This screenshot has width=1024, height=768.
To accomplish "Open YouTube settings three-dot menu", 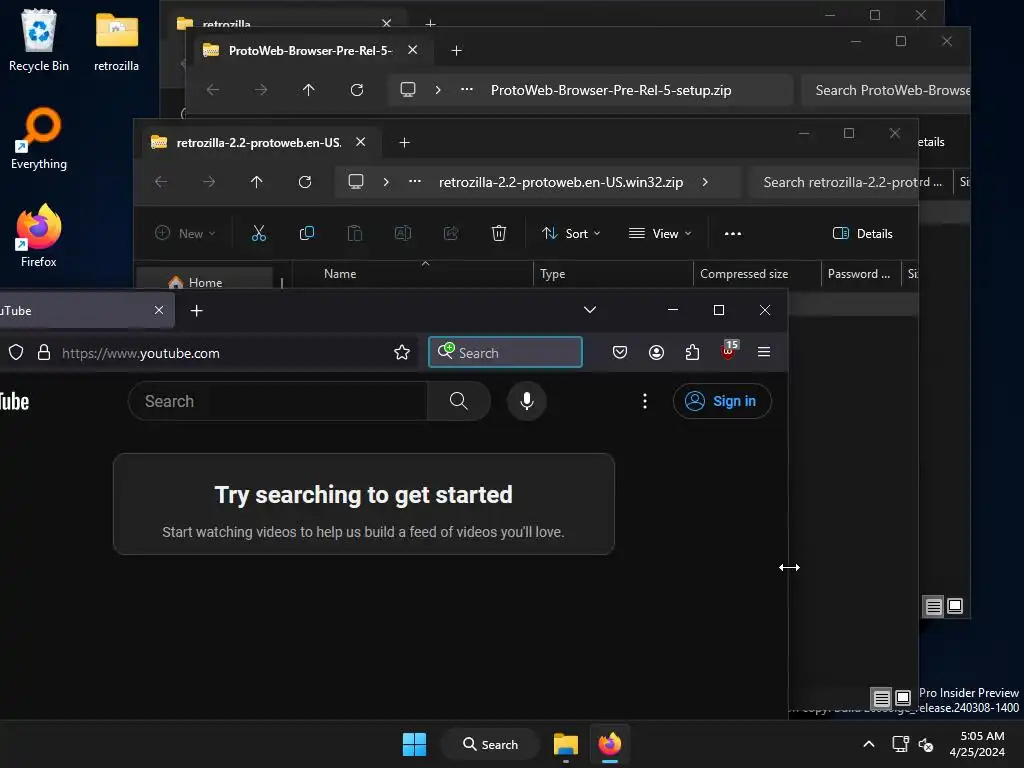I will click(645, 401).
